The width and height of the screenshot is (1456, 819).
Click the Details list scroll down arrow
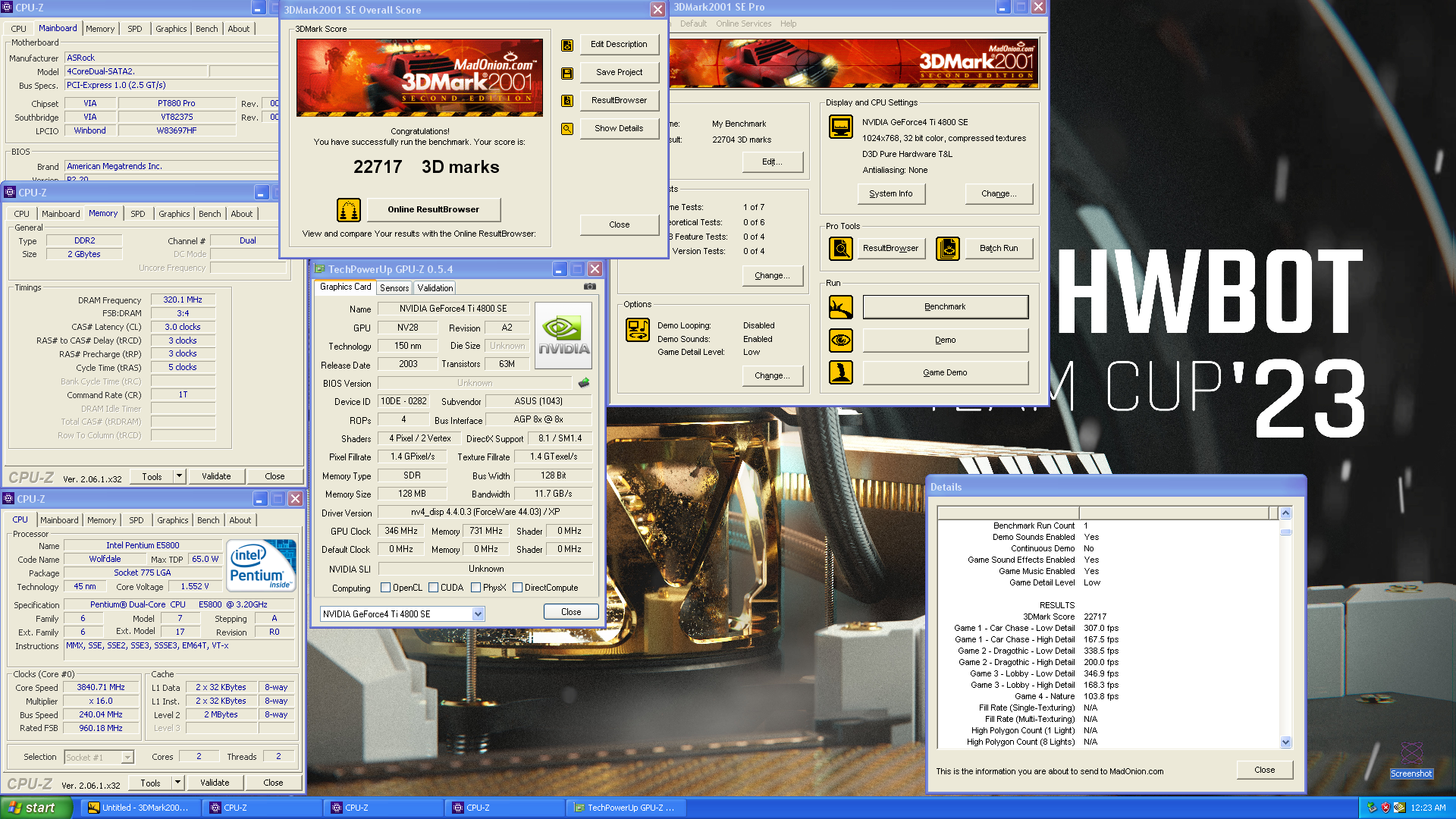pos(1285,742)
